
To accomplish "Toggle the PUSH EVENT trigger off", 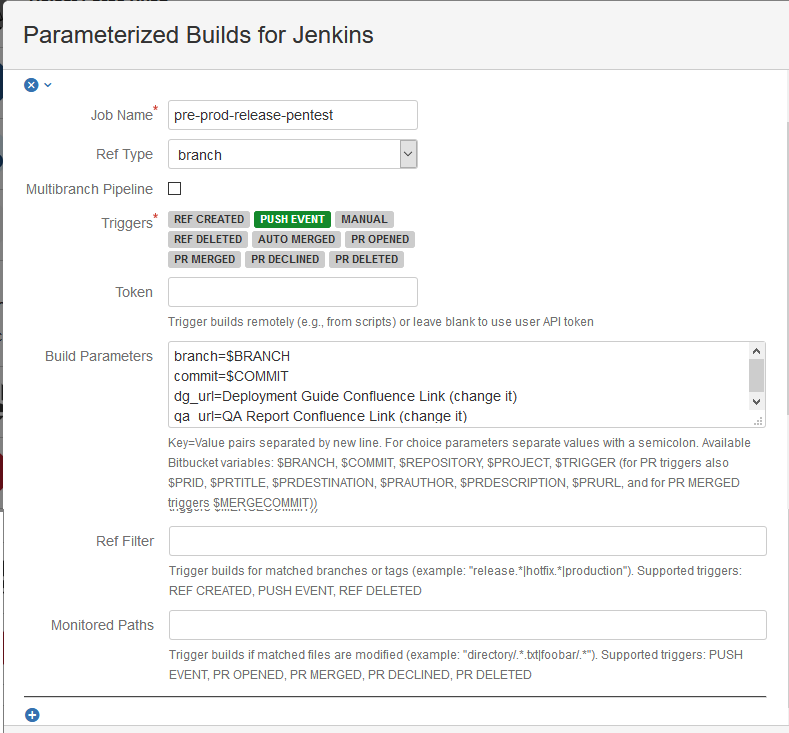I will pos(292,219).
